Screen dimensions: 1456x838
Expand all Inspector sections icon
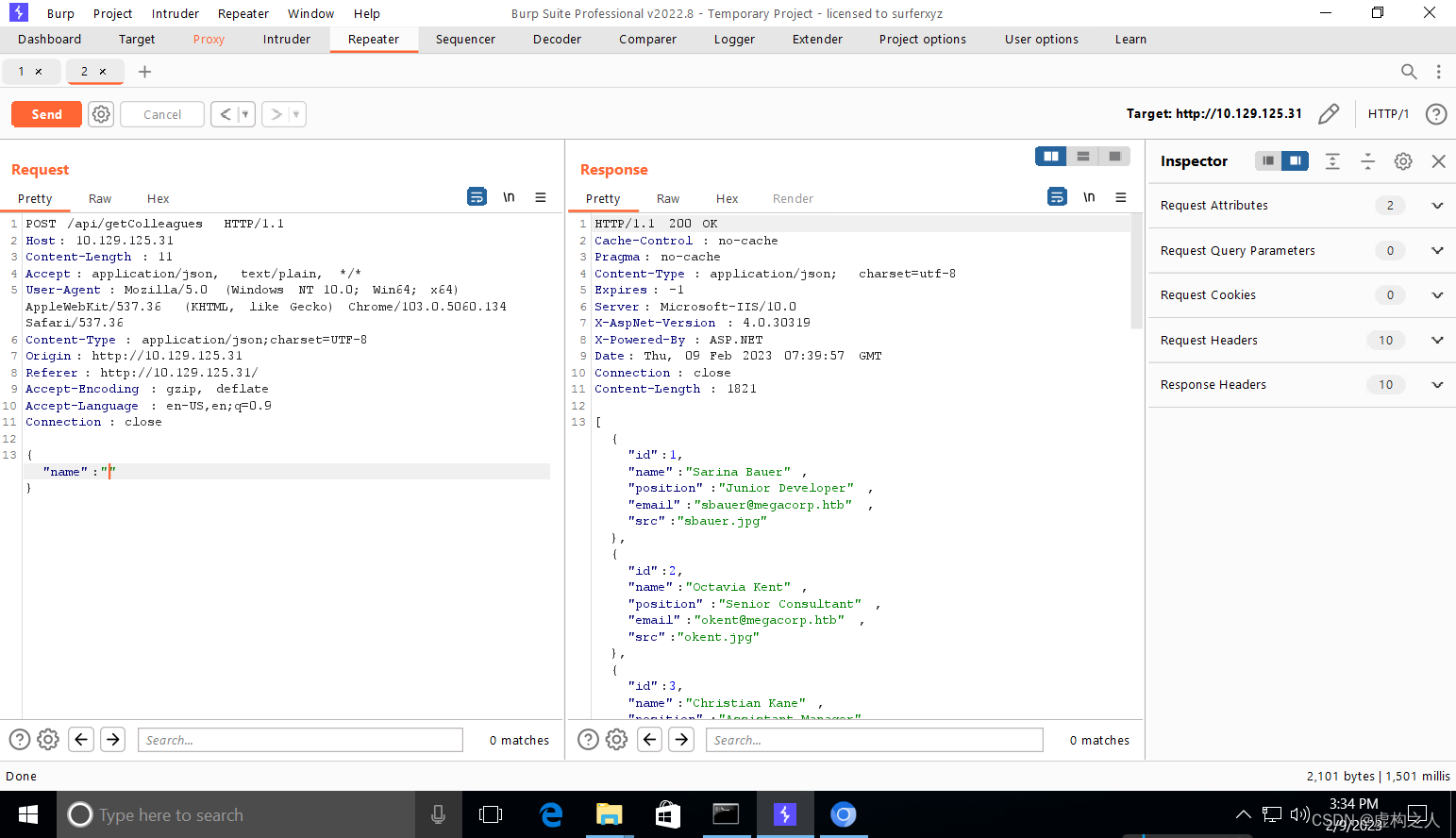(1332, 161)
